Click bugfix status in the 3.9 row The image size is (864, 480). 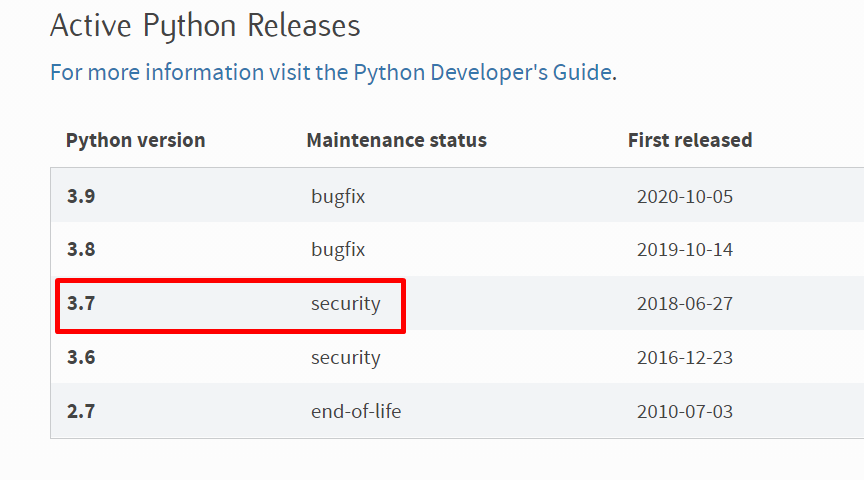pyautogui.click(x=338, y=196)
